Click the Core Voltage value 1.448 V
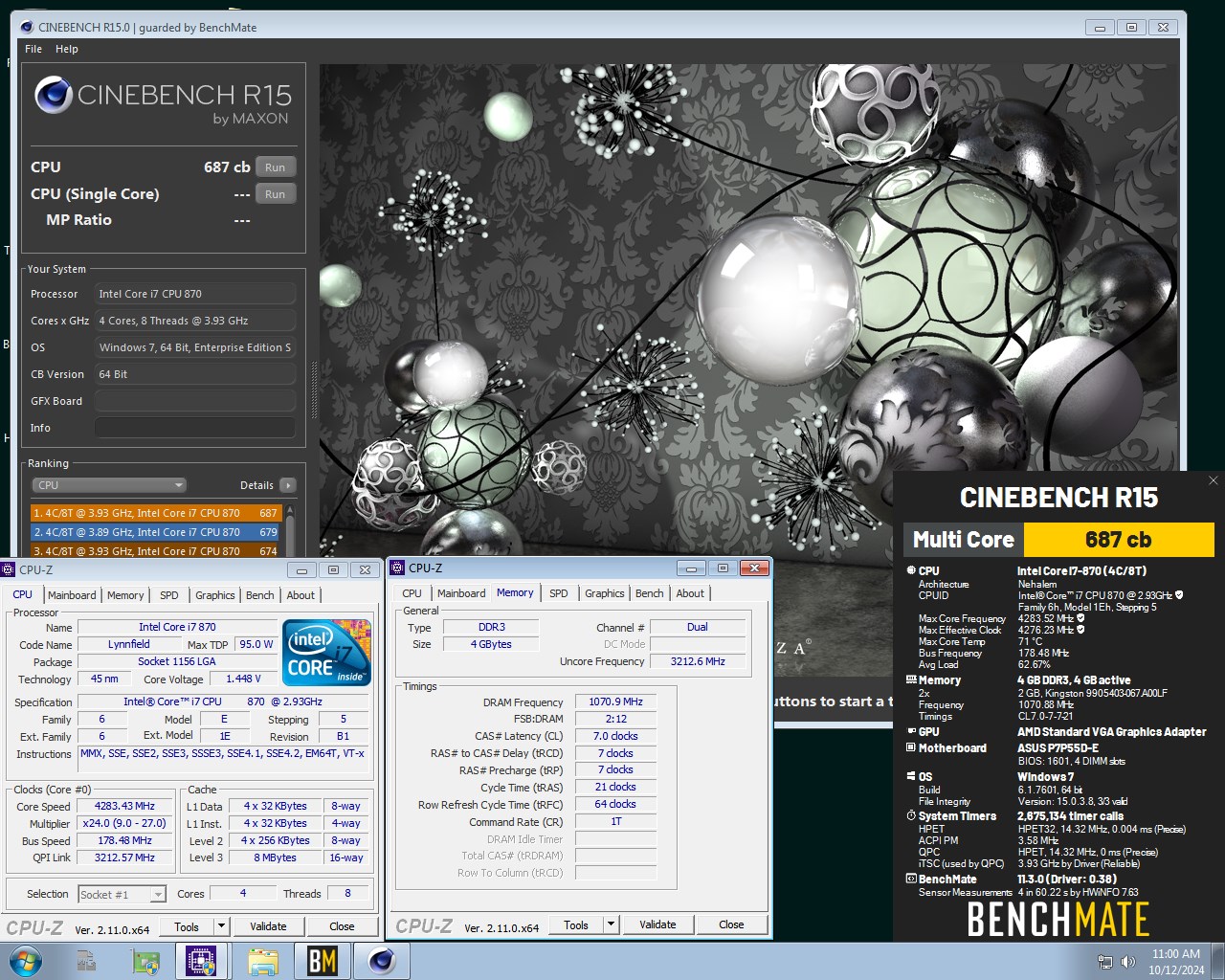1225x980 pixels. (x=243, y=679)
